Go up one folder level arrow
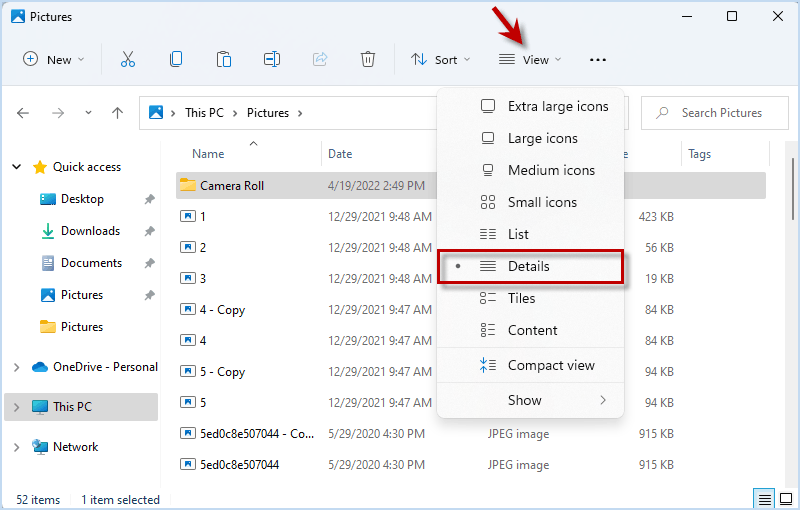The image size is (800, 510). (117, 113)
